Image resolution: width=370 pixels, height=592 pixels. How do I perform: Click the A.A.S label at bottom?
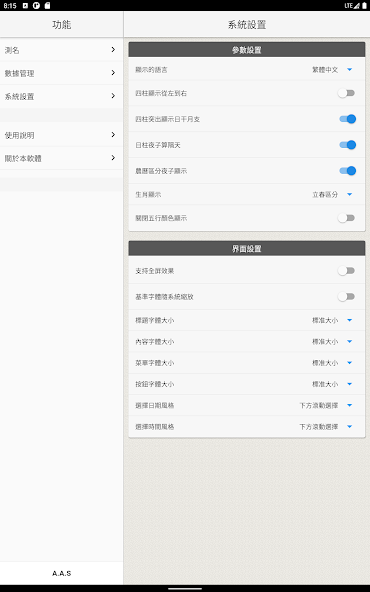click(x=62, y=573)
